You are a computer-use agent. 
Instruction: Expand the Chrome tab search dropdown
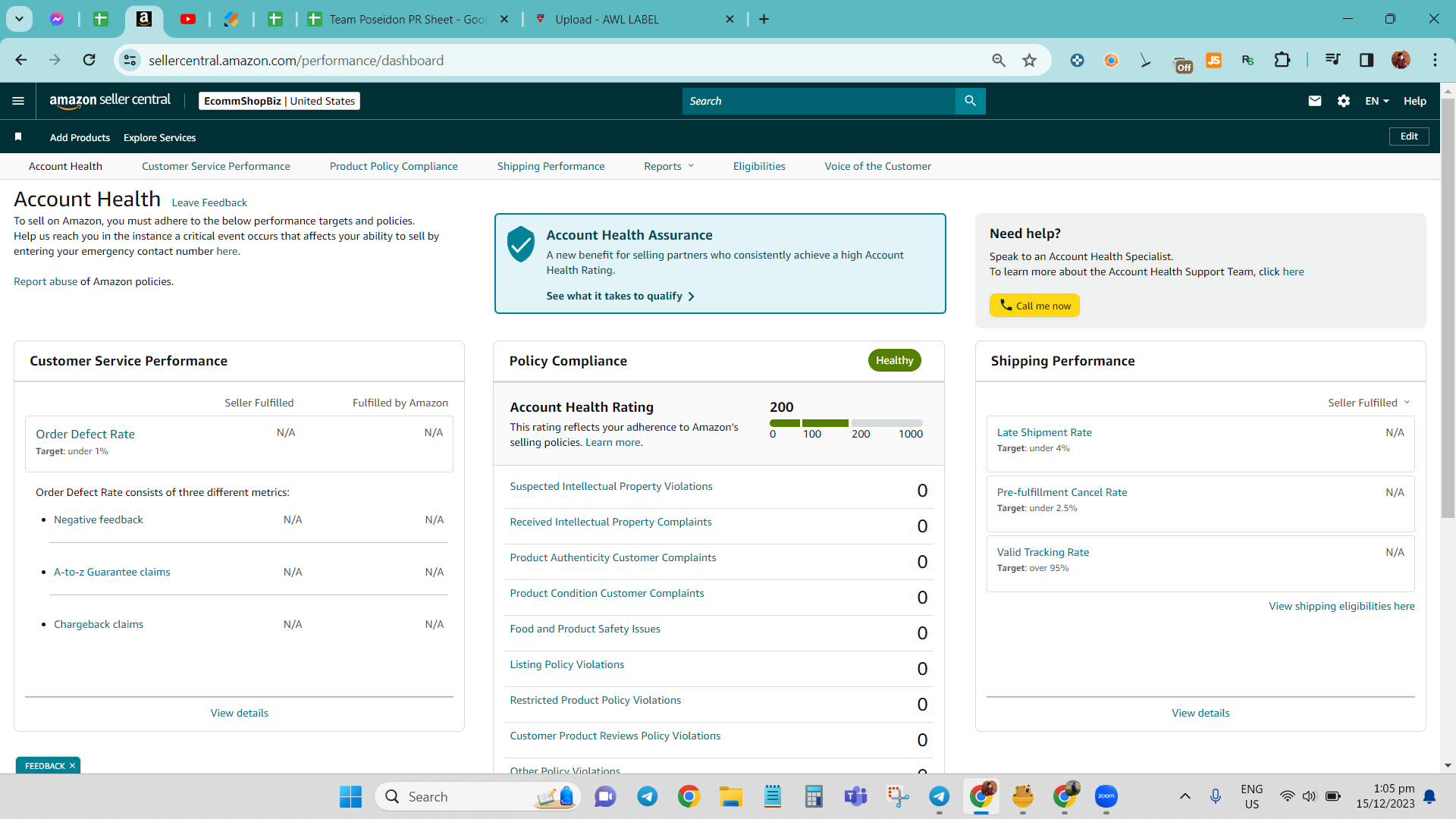[19, 19]
